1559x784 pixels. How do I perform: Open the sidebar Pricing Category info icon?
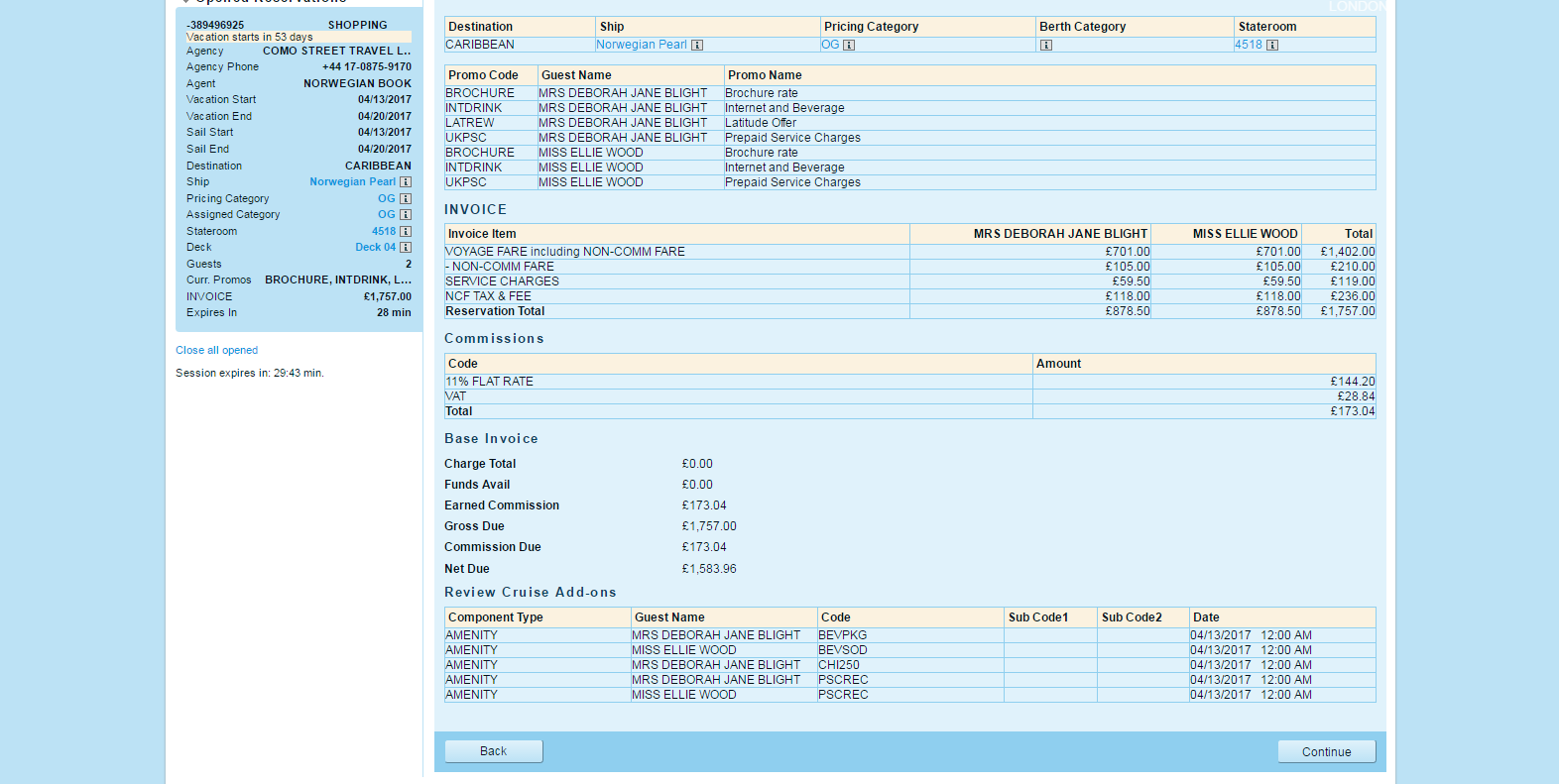pyautogui.click(x=406, y=199)
